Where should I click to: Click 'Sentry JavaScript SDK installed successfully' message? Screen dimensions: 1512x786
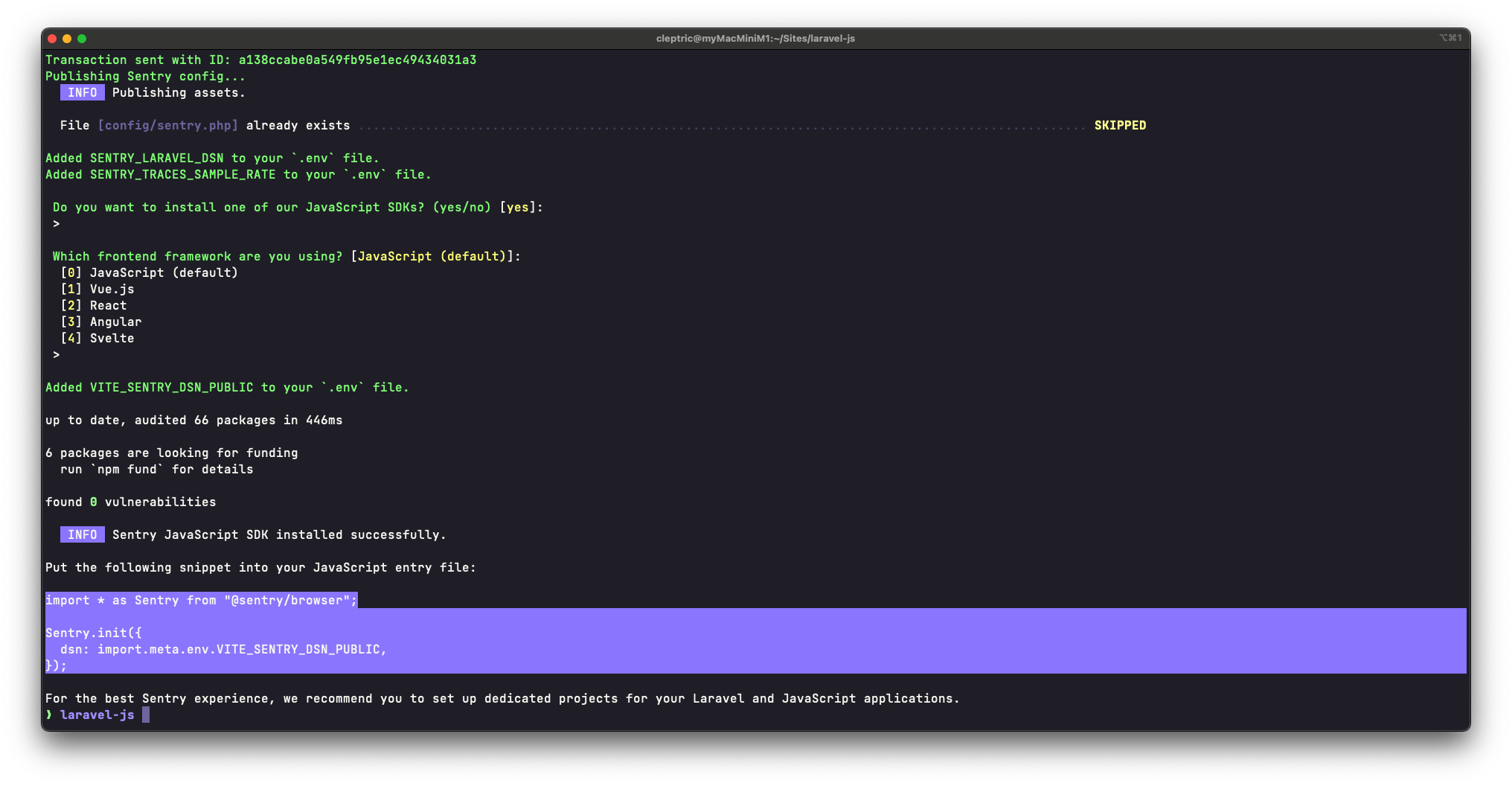[x=279, y=535]
